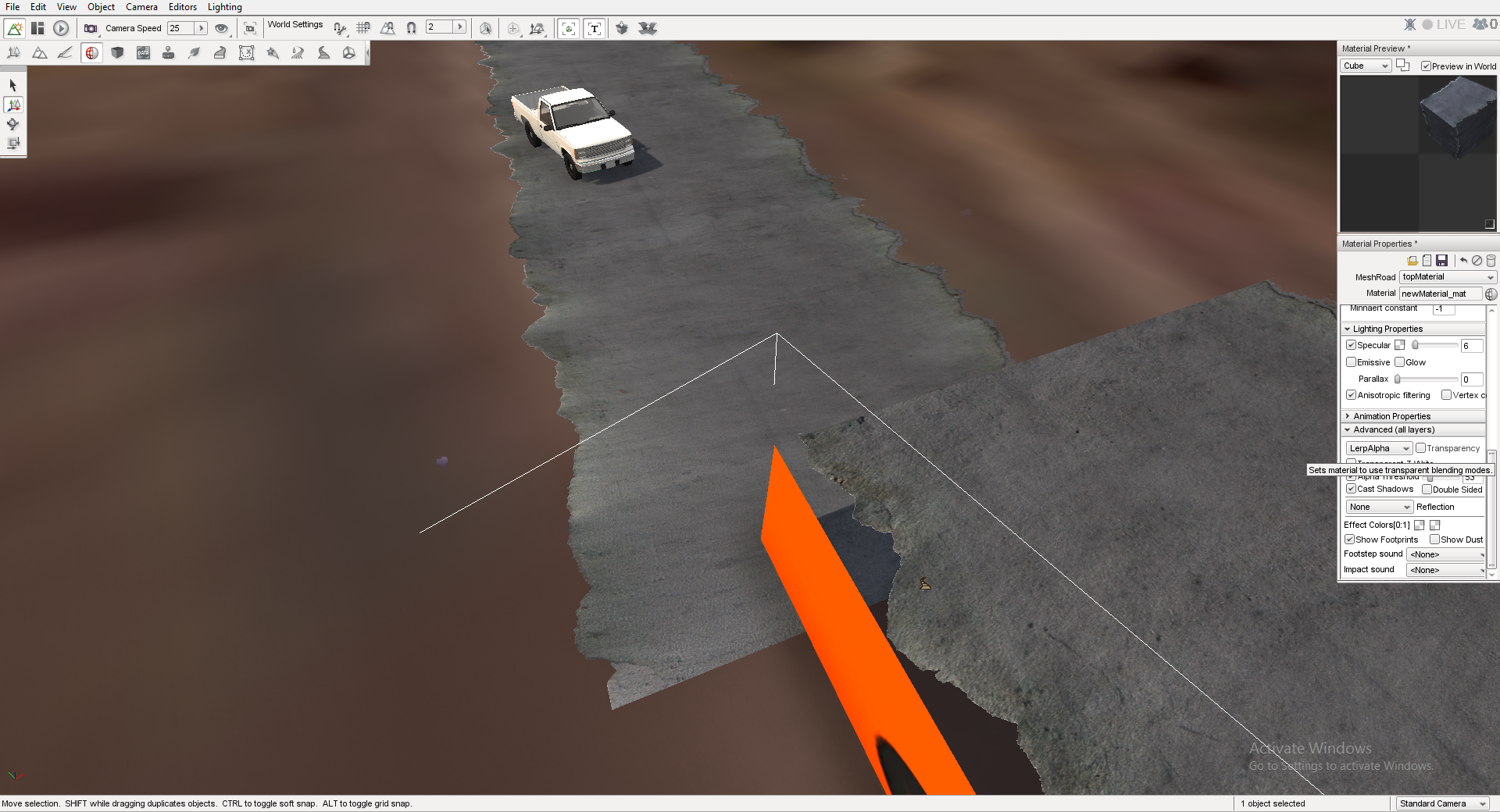The width and height of the screenshot is (1500, 812).
Task: Choose the Rotate selection tool
Action: tap(13, 124)
